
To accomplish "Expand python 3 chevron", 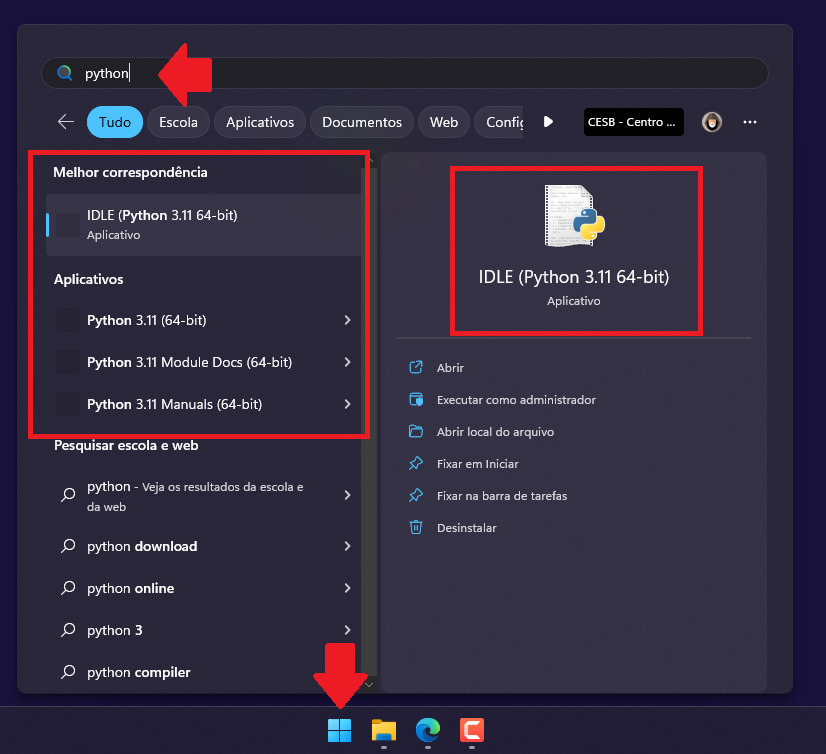I will point(347,630).
